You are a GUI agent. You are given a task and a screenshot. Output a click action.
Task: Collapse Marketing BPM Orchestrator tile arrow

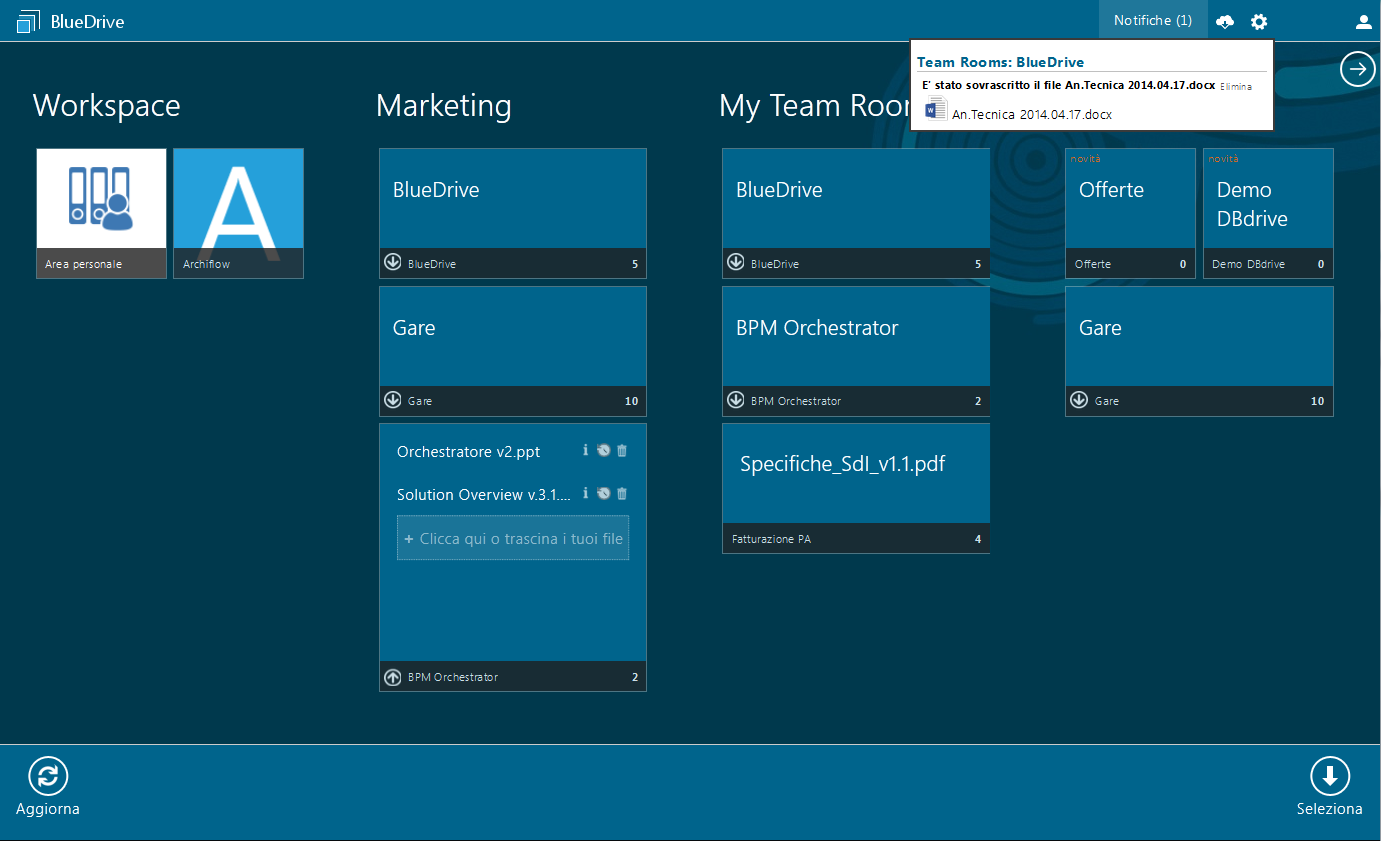[x=393, y=677]
